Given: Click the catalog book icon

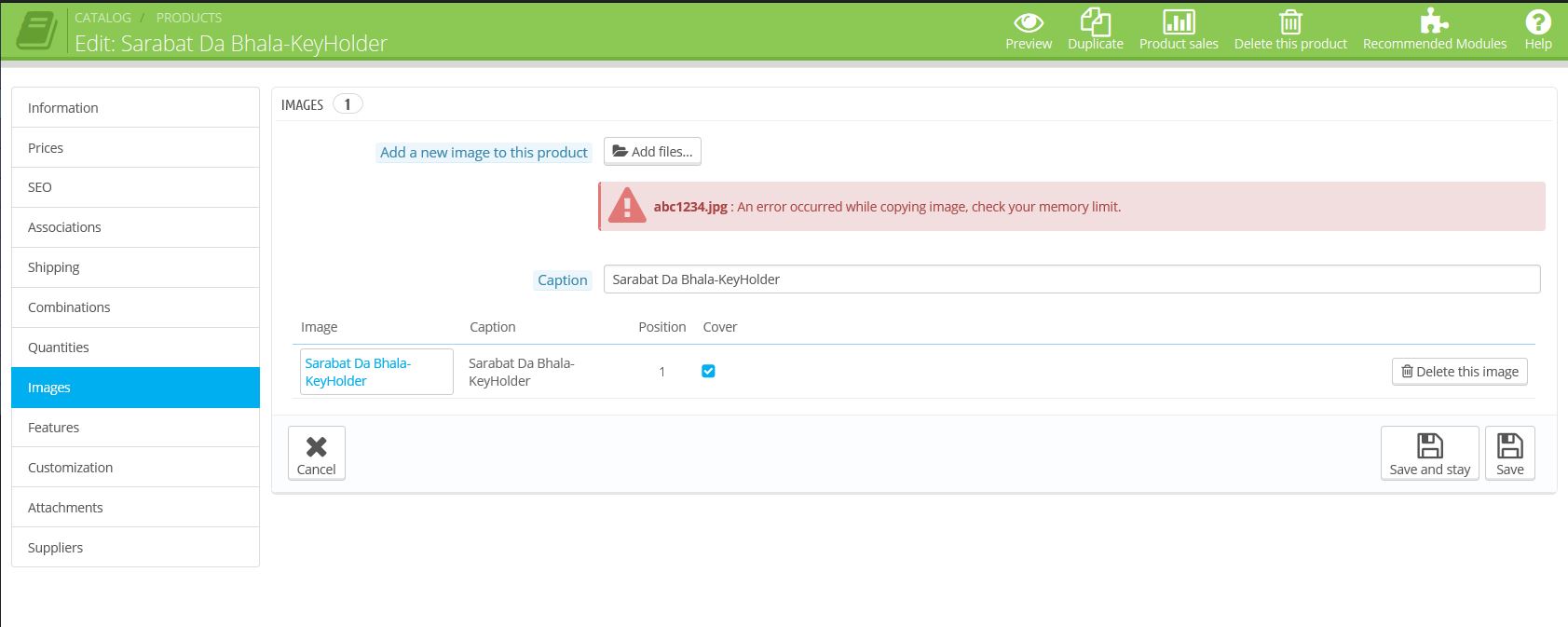Looking at the screenshot, I should click(x=35, y=31).
